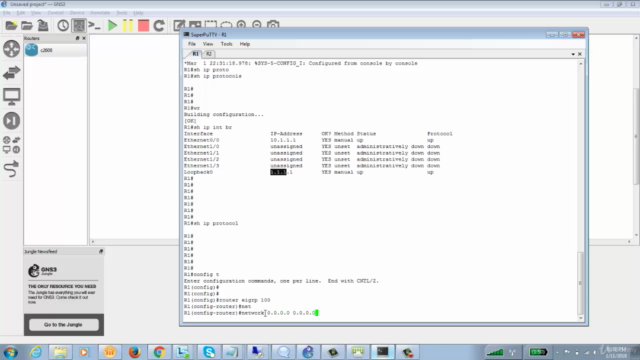This screenshot has height=360, width=640.
Task: Select the c2600 router in Routers panel
Action: click(x=55, y=50)
